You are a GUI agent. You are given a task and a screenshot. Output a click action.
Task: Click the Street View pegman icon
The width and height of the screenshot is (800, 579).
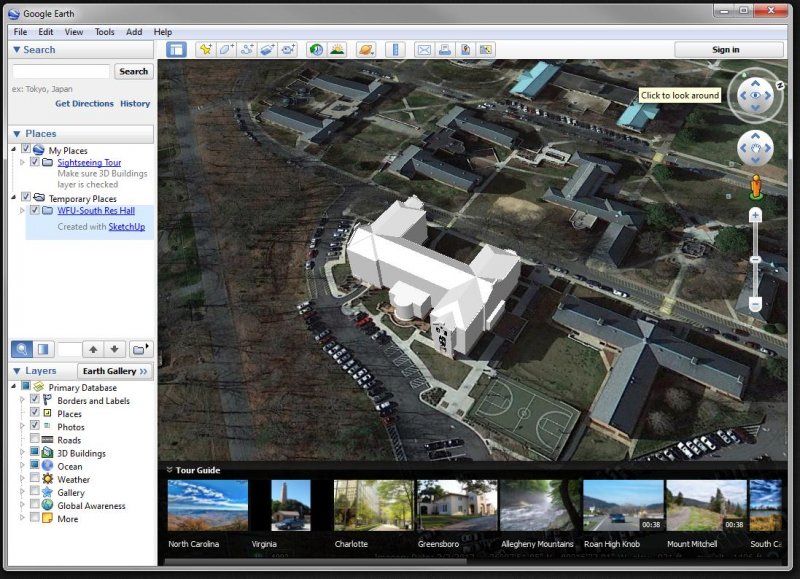756,187
